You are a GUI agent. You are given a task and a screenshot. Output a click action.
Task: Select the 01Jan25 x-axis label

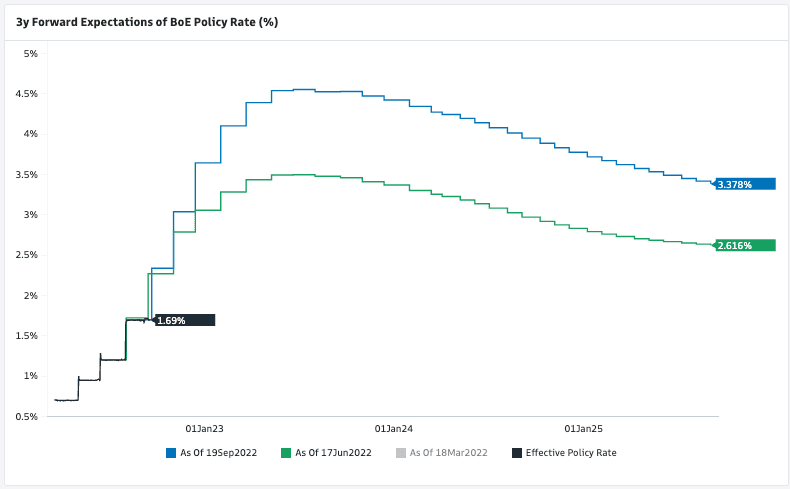(584, 428)
